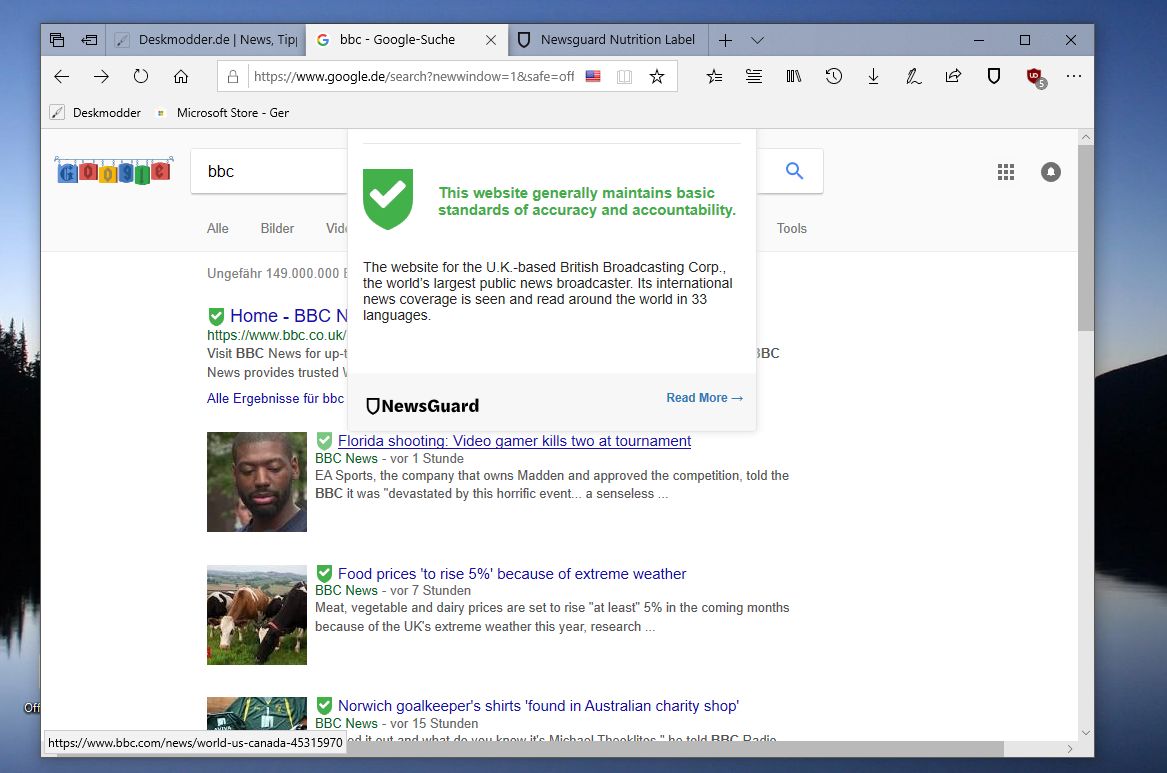The image size is (1167, 773).
Task: Open the downloads arrow icon
Action: point(873,76)
